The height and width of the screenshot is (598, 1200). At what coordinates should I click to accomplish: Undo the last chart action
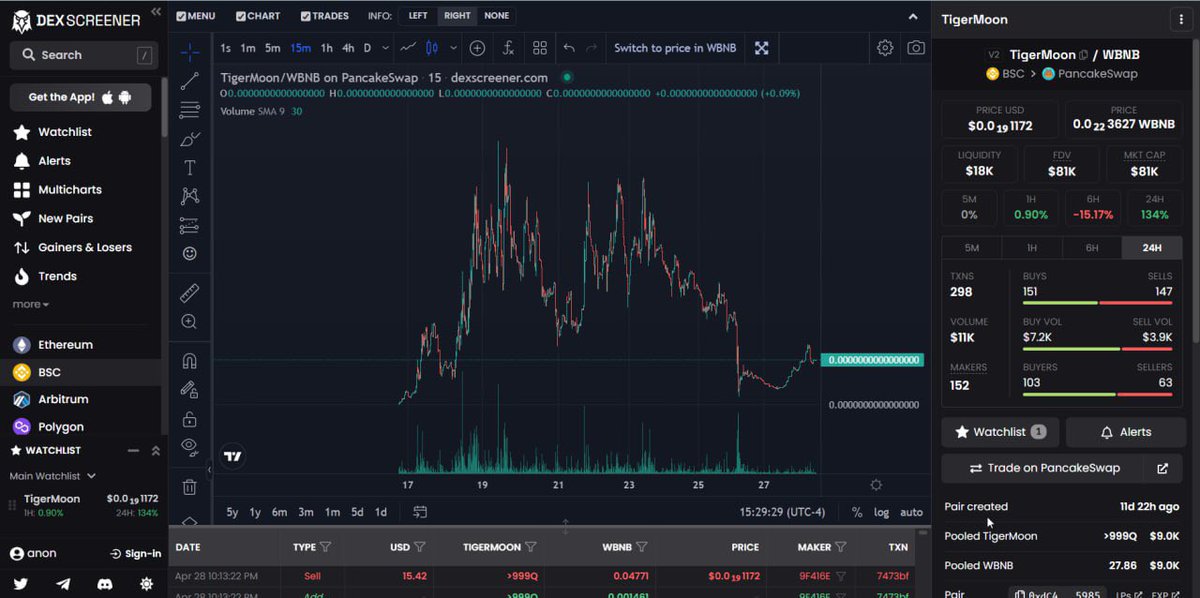[569, 48]
